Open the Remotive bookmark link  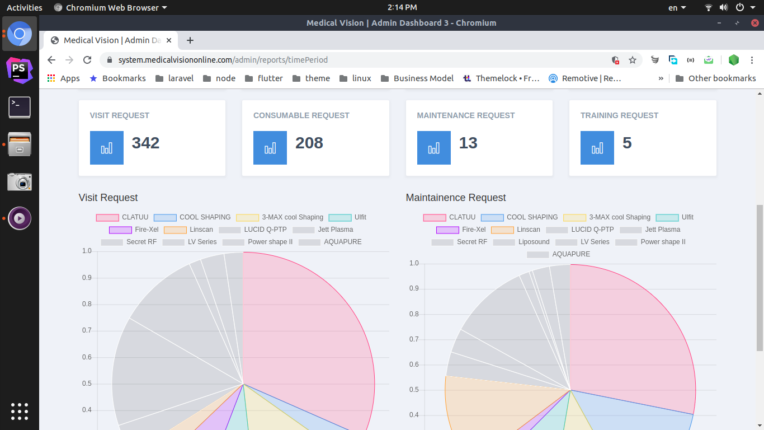585,78
